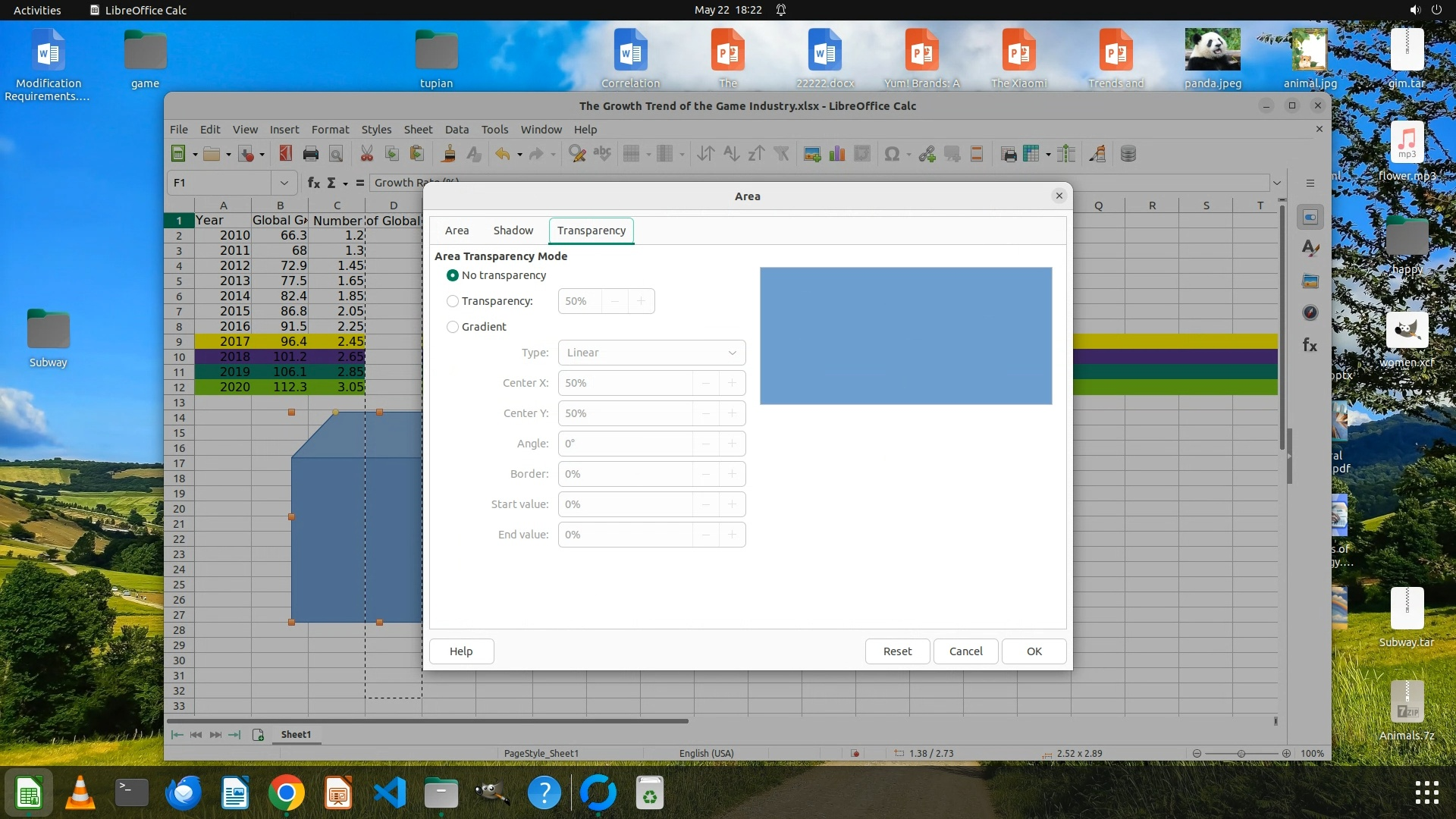Click the Reset button
Image resolution: width=1456 pixels, height=819 pixels.
tap(897, 651)
